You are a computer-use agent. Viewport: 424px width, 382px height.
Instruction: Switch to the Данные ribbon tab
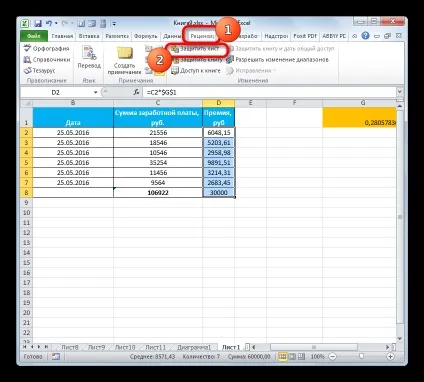(172, 36)
